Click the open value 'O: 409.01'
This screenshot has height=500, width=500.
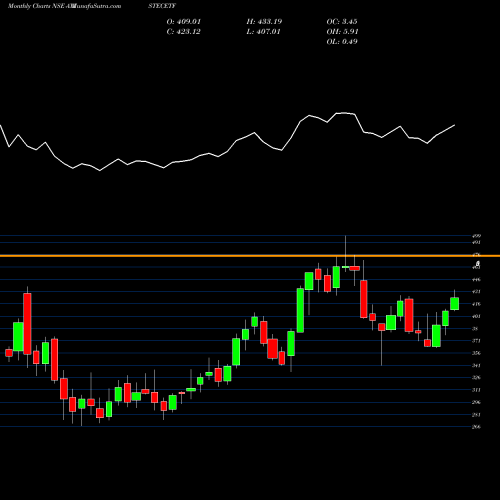[184, 22]
